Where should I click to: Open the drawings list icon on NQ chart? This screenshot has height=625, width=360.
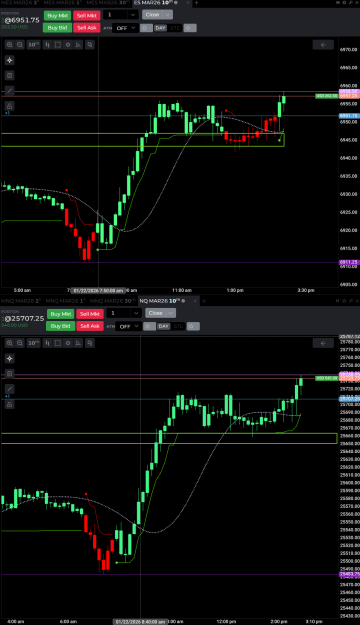click(10, 373)
